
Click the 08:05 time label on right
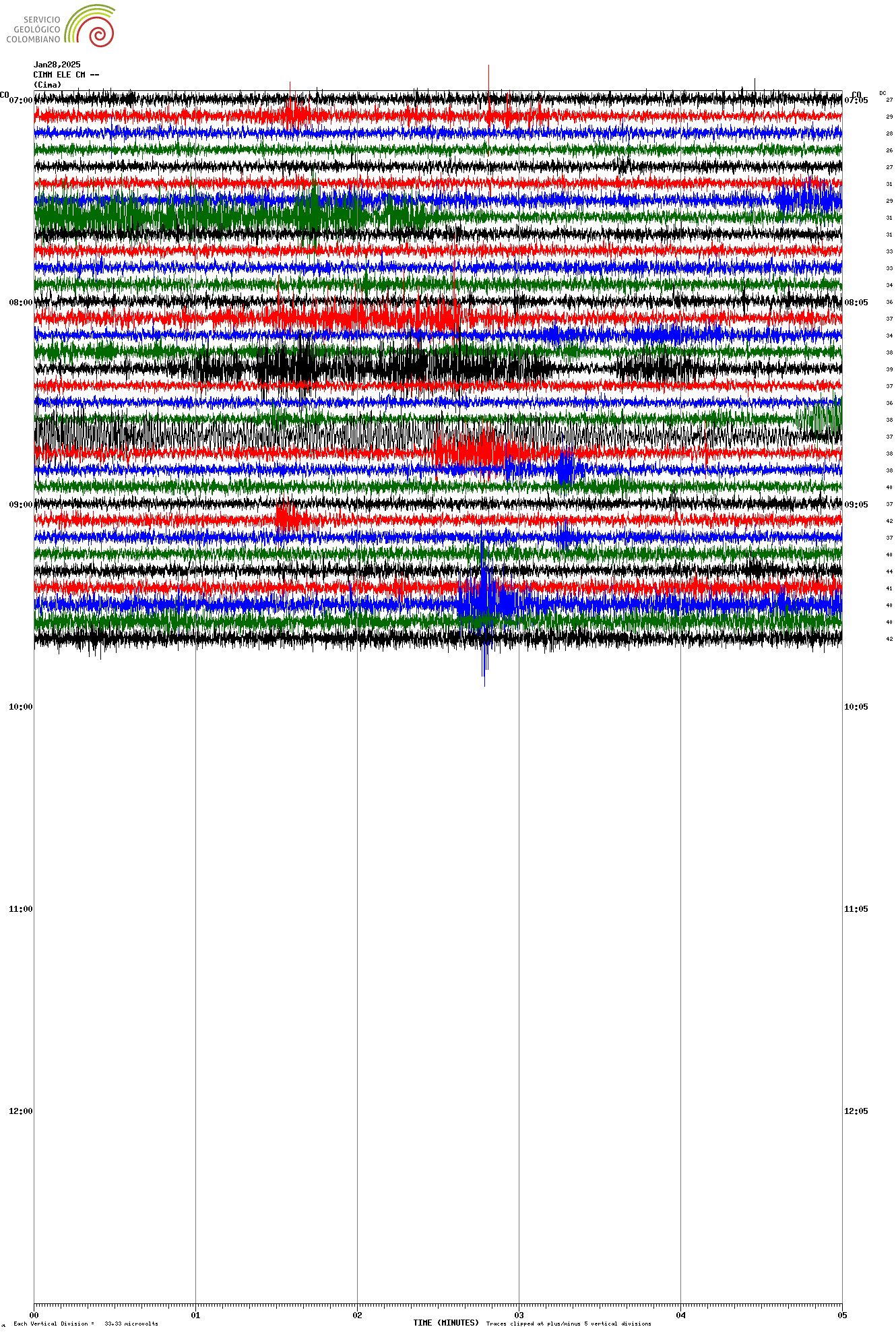[x=856, y=303]
